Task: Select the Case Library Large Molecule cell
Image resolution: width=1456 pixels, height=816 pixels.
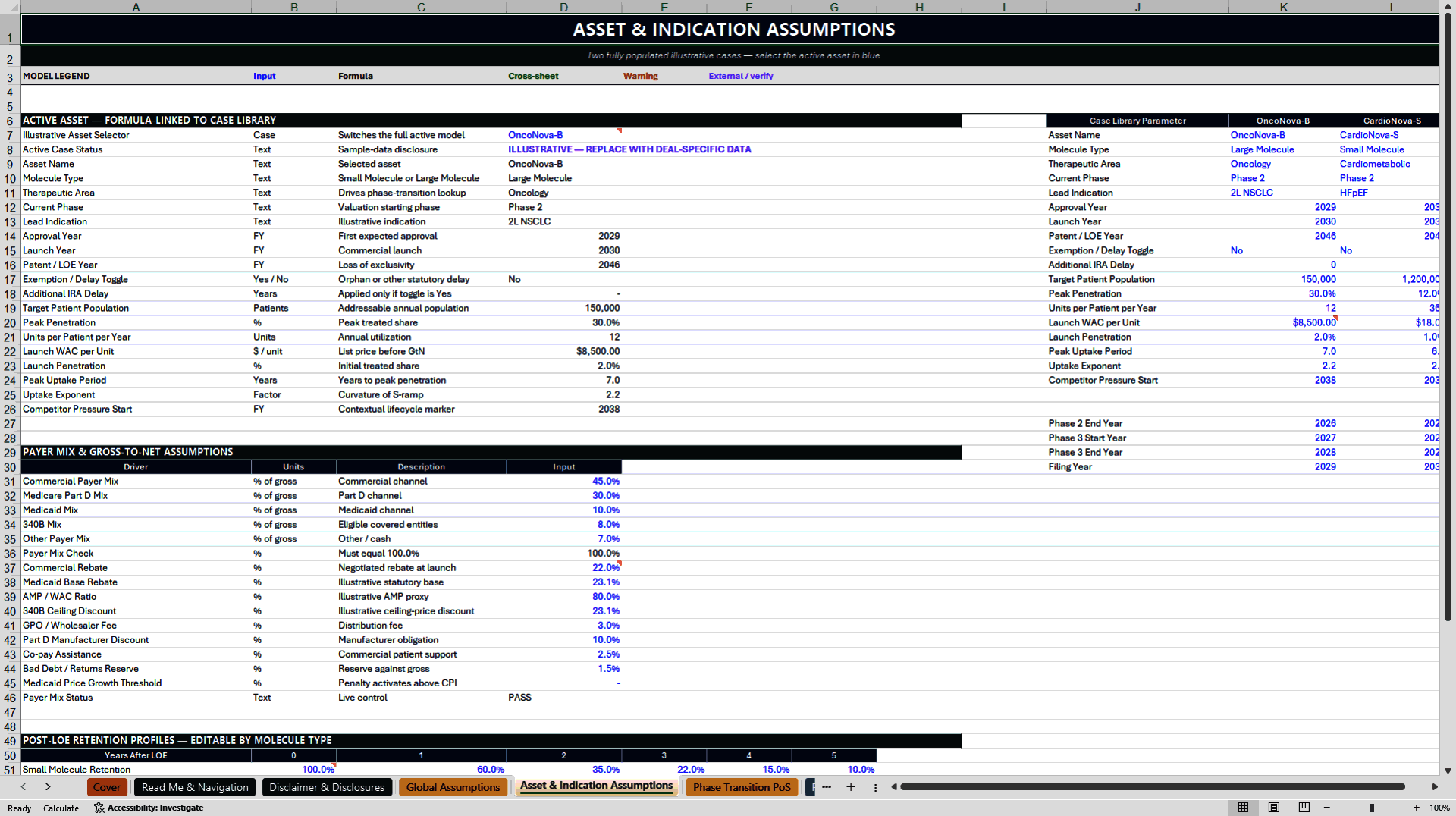Action: tap(1283, 149)
